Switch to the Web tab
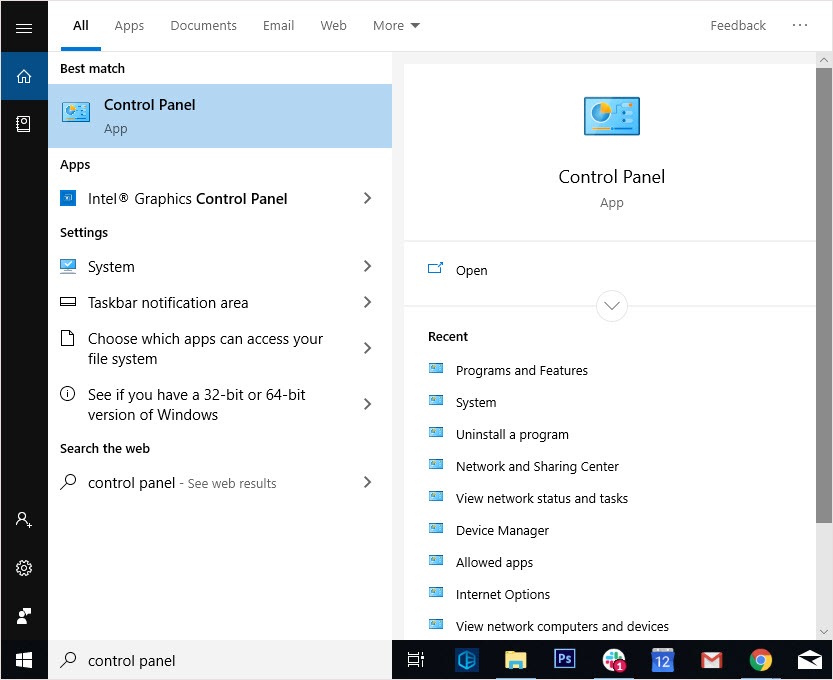This screenshot has width=833, height=680. click(333, 26)
